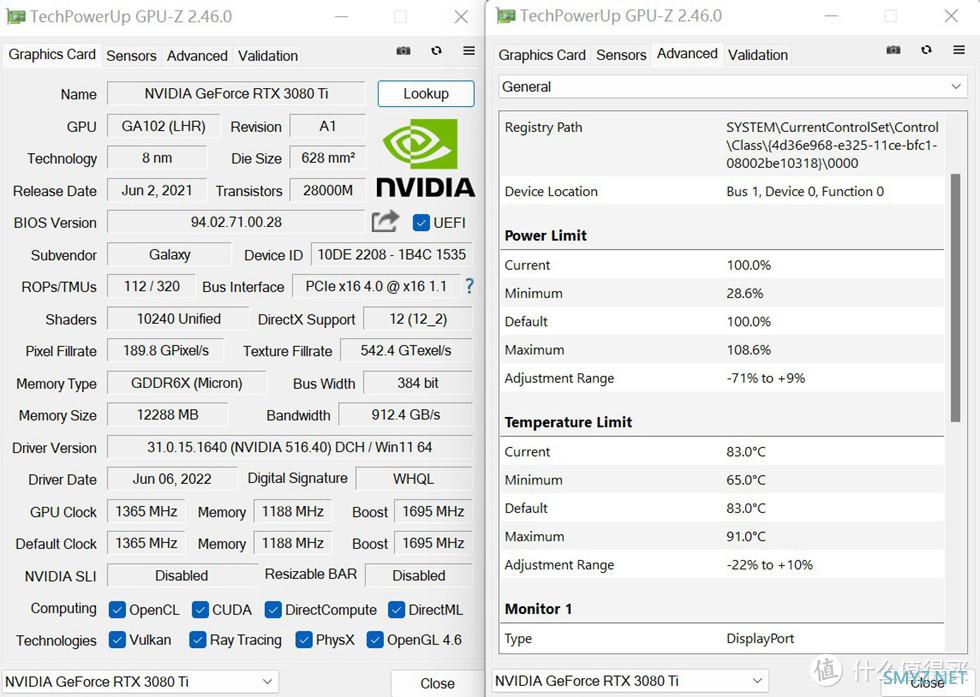980x697 pixels.
Task: Click the Device Location row
Action: pos(722,191)
